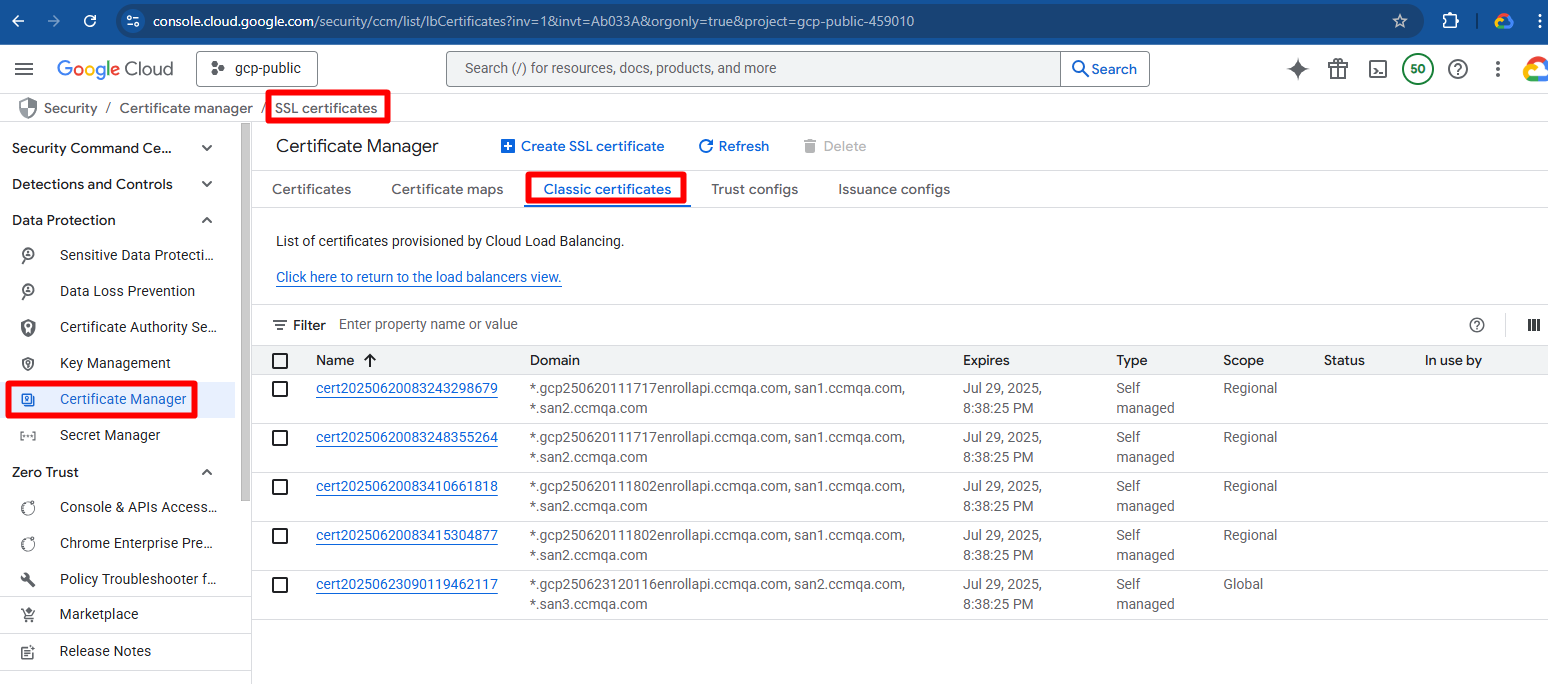Expand Security Command Center section
The height and width of the screenshot is (684, 1548).
207,148
